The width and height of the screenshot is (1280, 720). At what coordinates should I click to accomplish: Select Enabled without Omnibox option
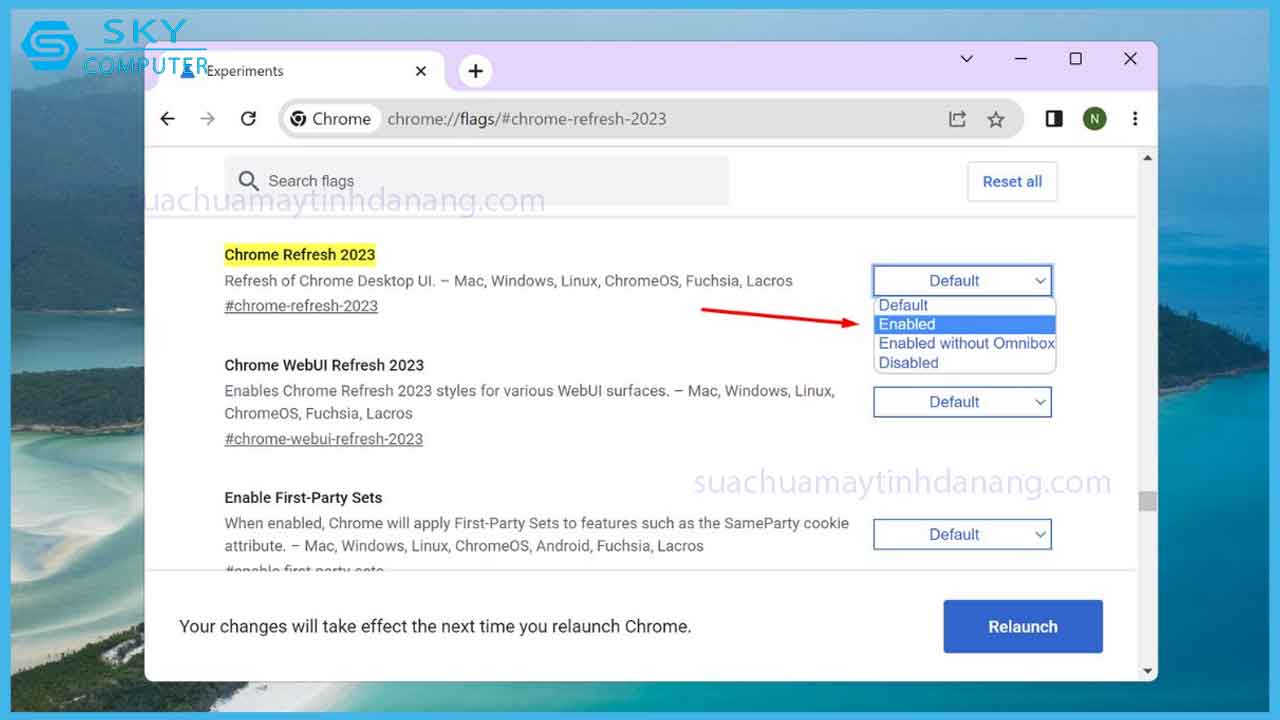click(x=965, y=343)
